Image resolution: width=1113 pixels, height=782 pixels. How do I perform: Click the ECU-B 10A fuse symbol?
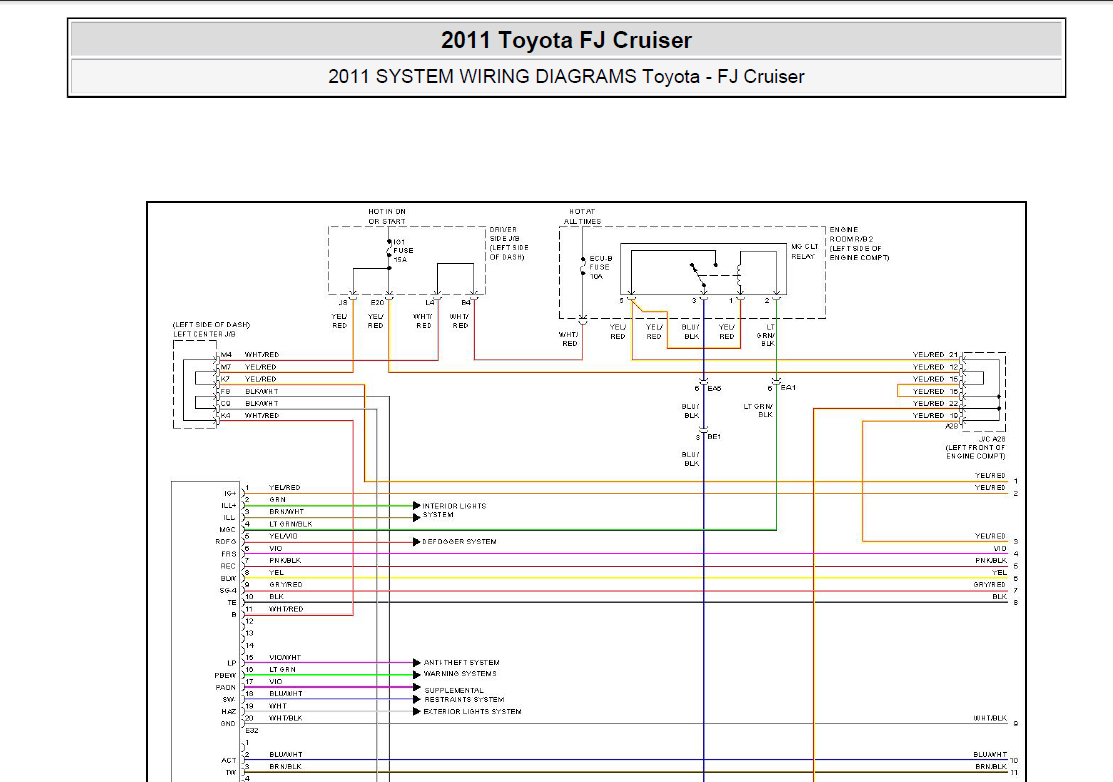pos(583,267)
